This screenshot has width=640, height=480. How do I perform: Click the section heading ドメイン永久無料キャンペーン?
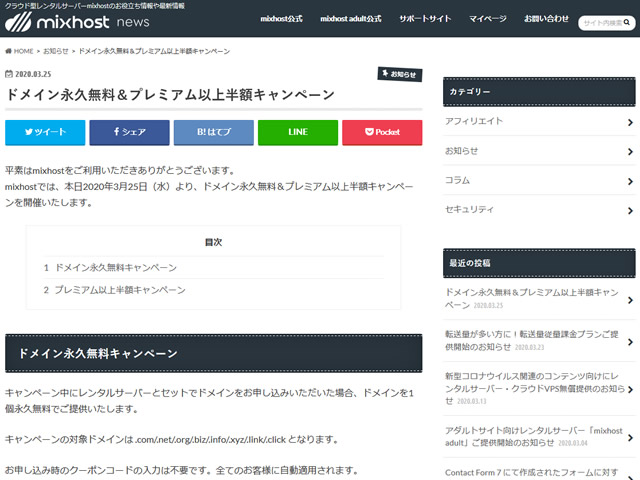click(98, 353)
